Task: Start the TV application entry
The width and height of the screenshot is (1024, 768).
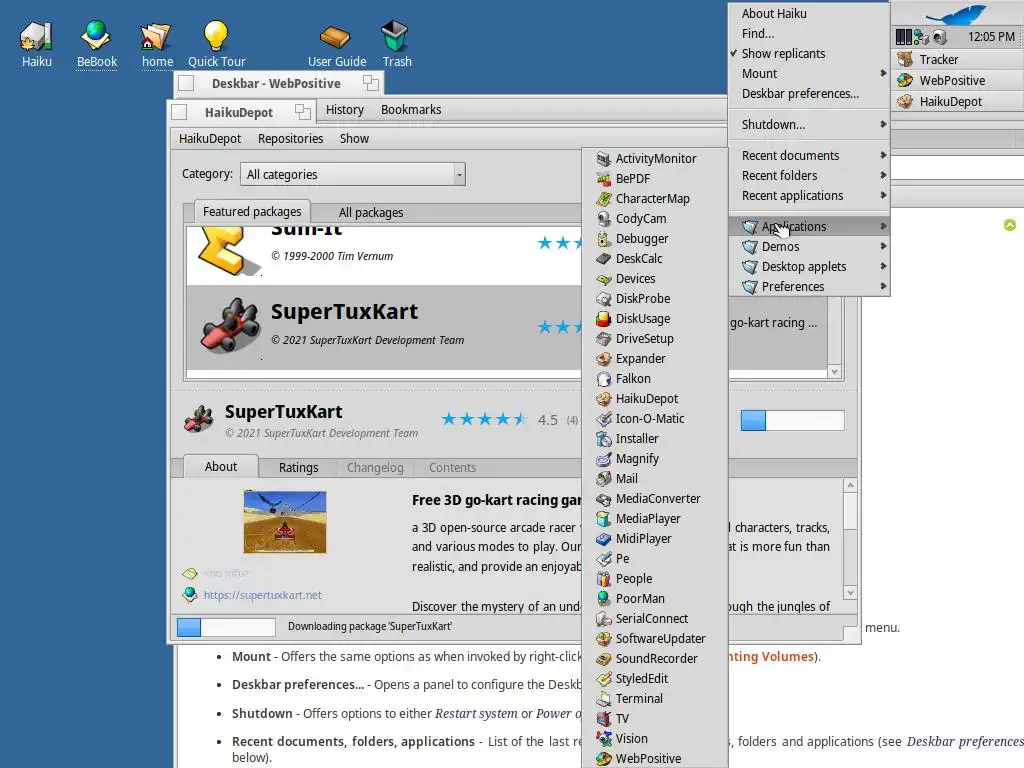Action: (x=654, y=718)
